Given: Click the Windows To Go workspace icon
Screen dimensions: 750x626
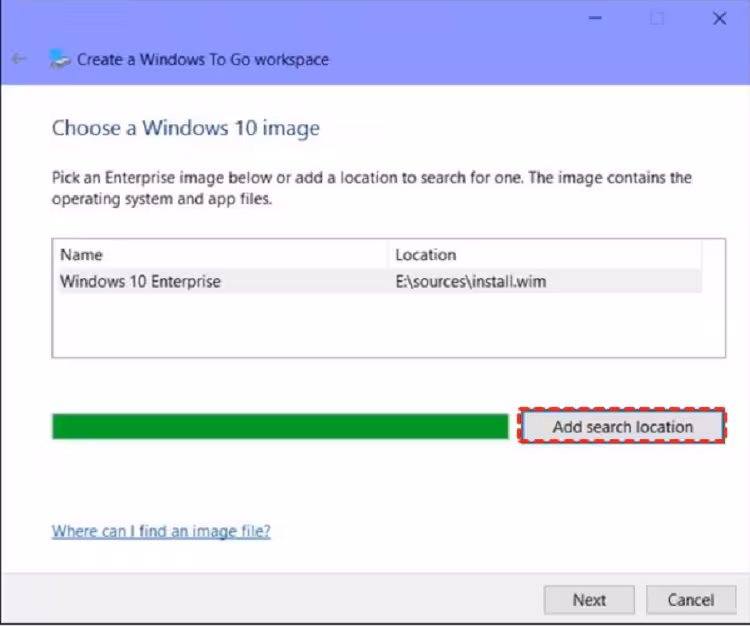Looking at the screenshot, I should 59,59.
